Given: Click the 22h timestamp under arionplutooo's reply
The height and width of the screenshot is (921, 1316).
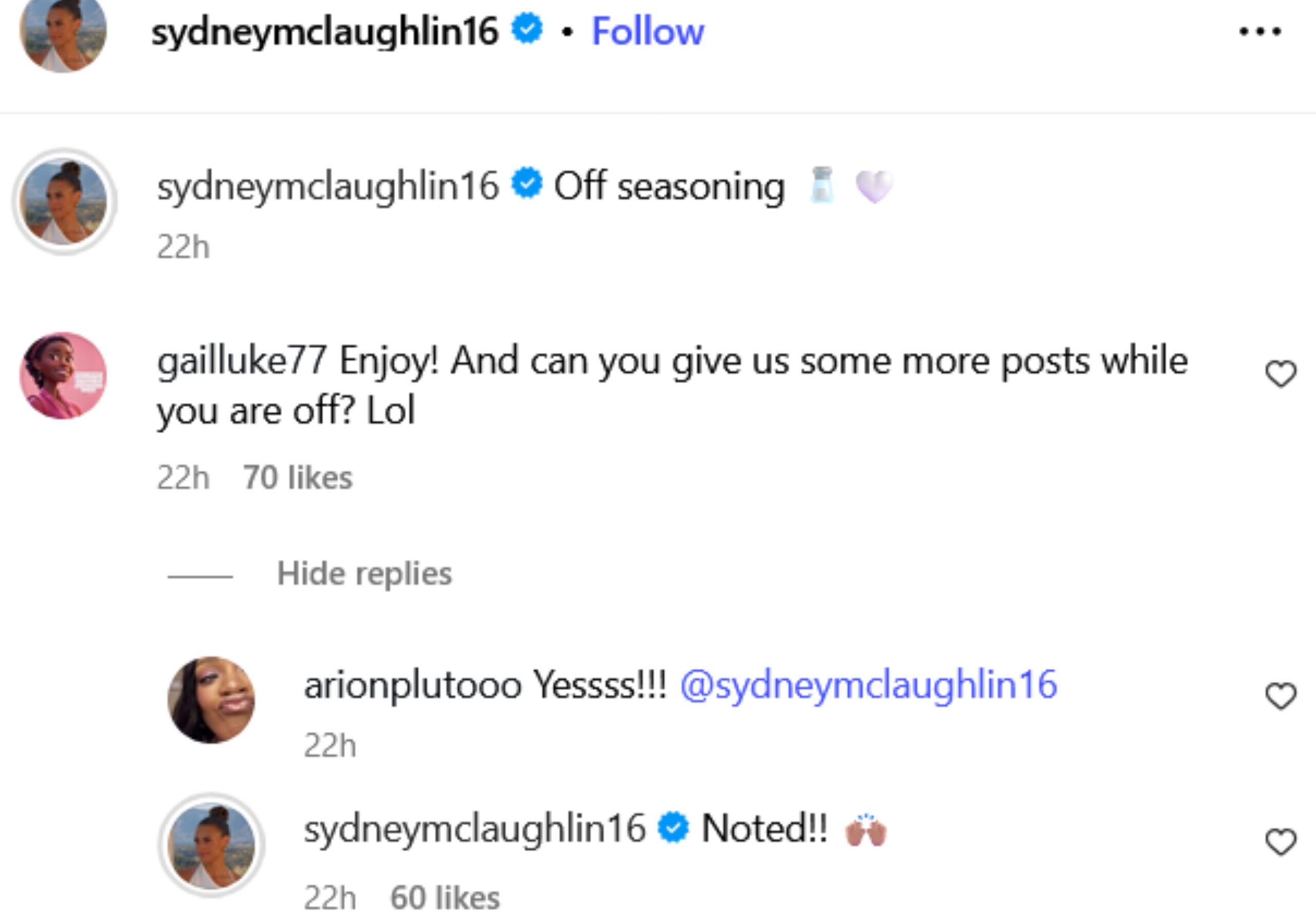Looking at the screenshot, I should point(330,746).
